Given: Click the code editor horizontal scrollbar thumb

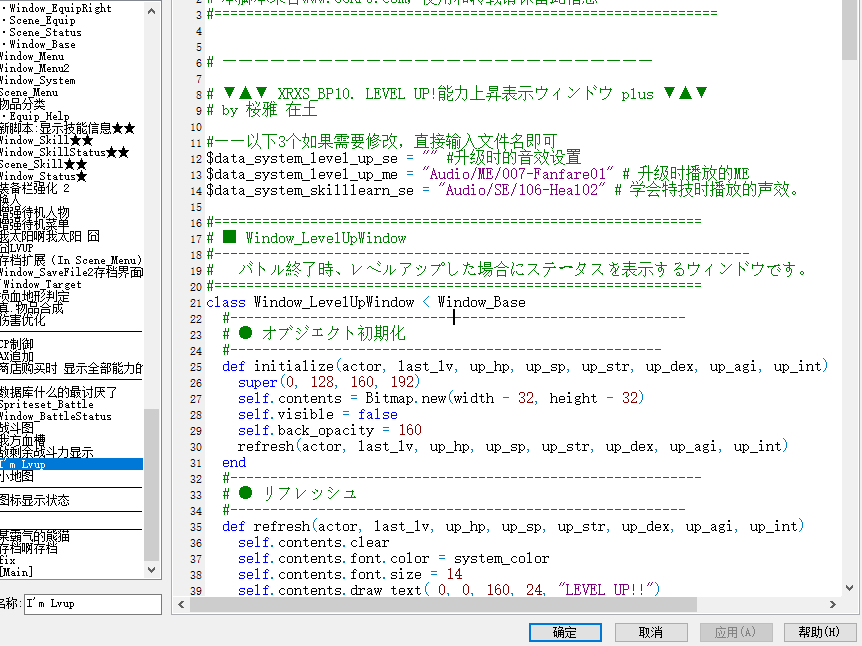Looking at the screenshot, I should click(x=443, y=605).
